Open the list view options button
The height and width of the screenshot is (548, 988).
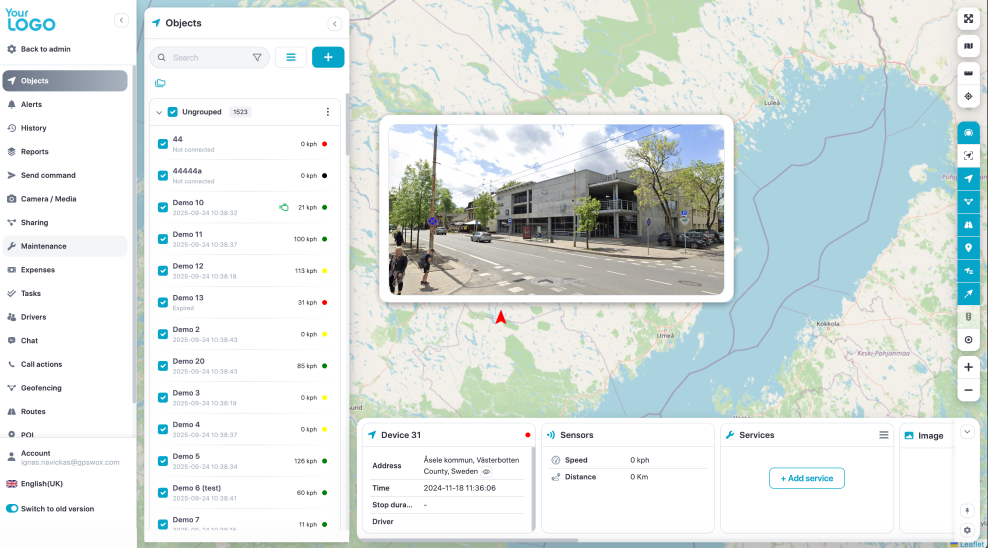coord(291,57)
